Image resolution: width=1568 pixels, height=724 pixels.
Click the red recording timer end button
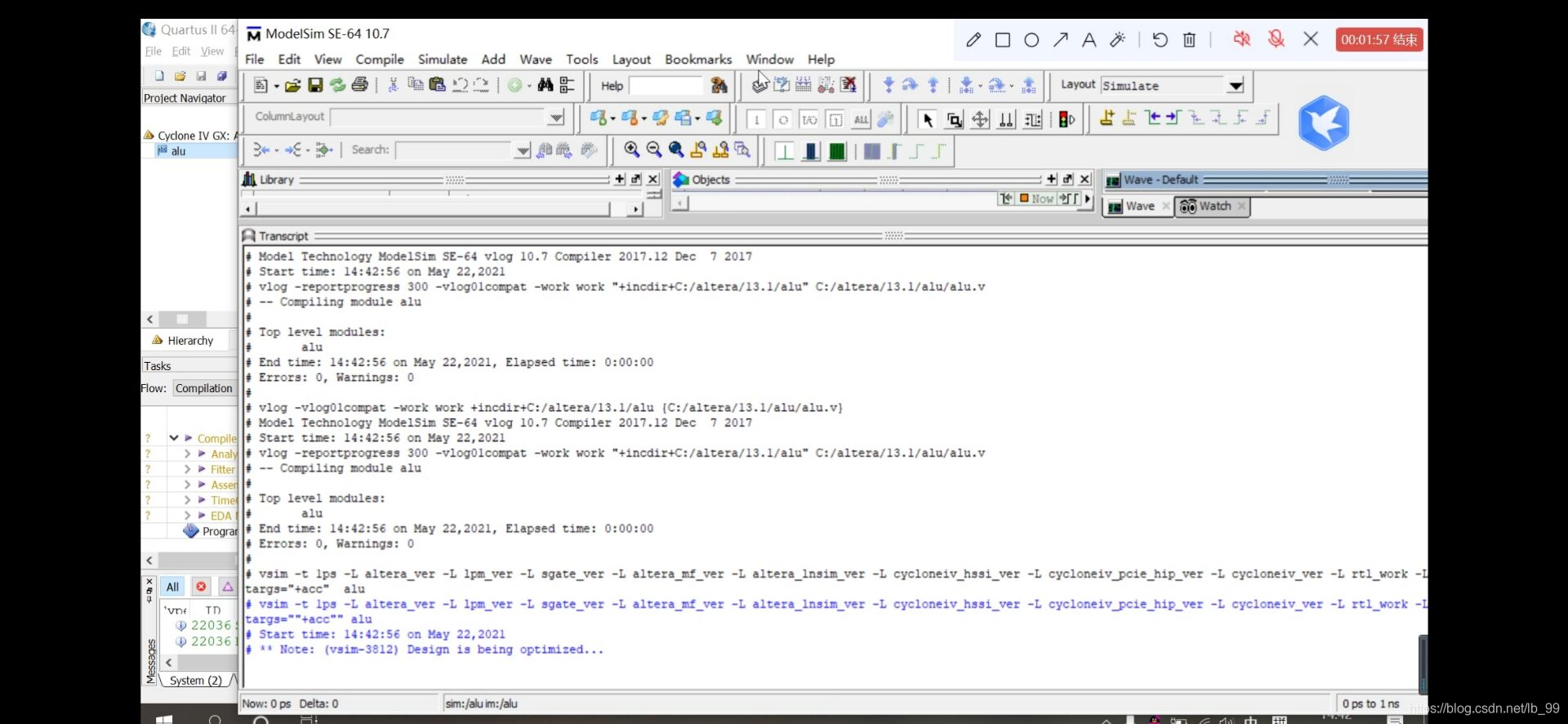click(1379, 39)
